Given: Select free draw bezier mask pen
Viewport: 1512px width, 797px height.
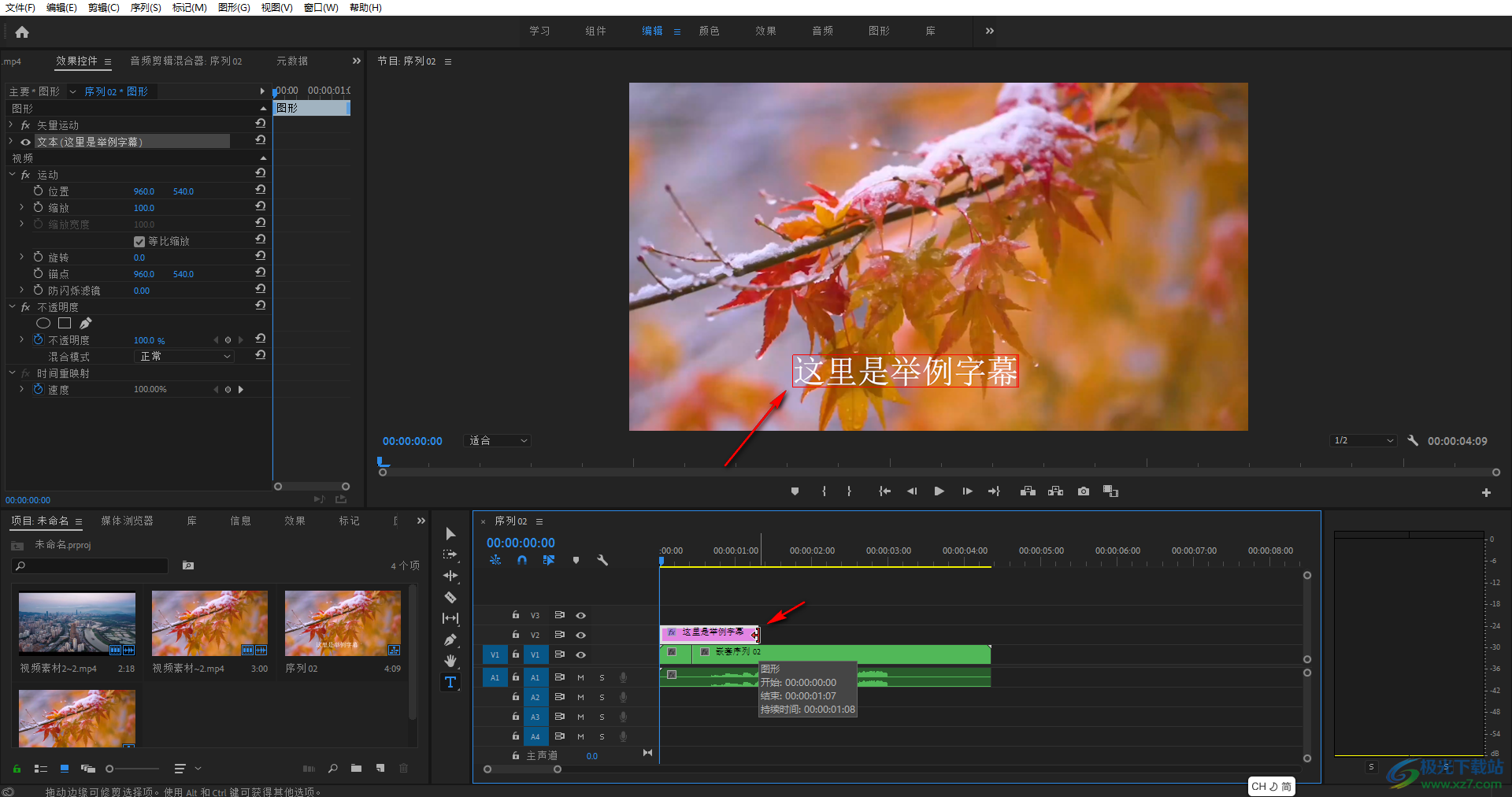Looking at the screenshot, I should click(86, 323).
